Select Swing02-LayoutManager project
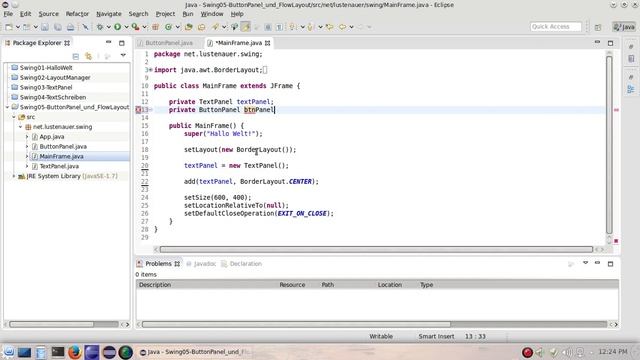640x360 pixels. [55, 78]
